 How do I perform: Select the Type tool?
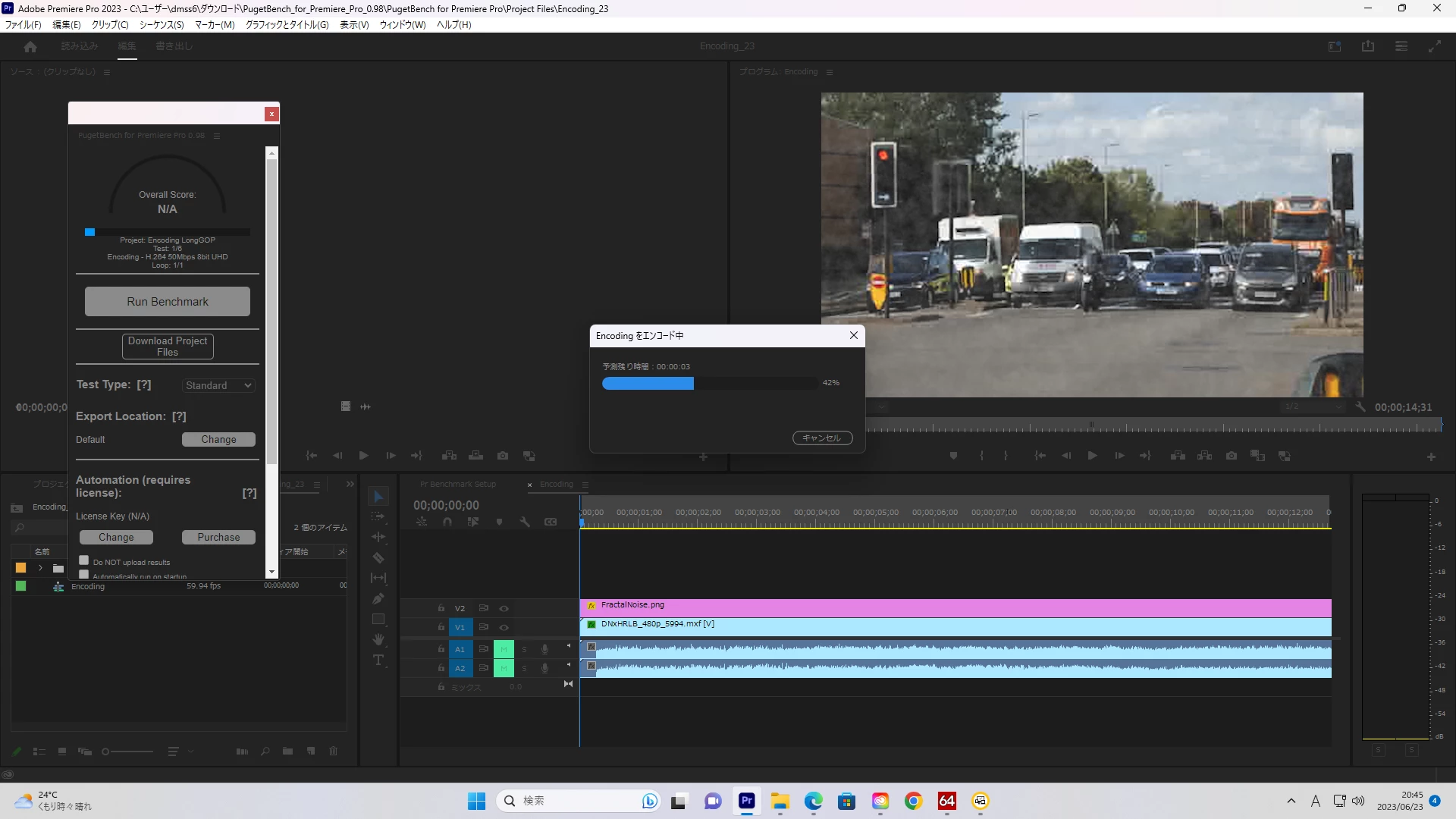378,661
